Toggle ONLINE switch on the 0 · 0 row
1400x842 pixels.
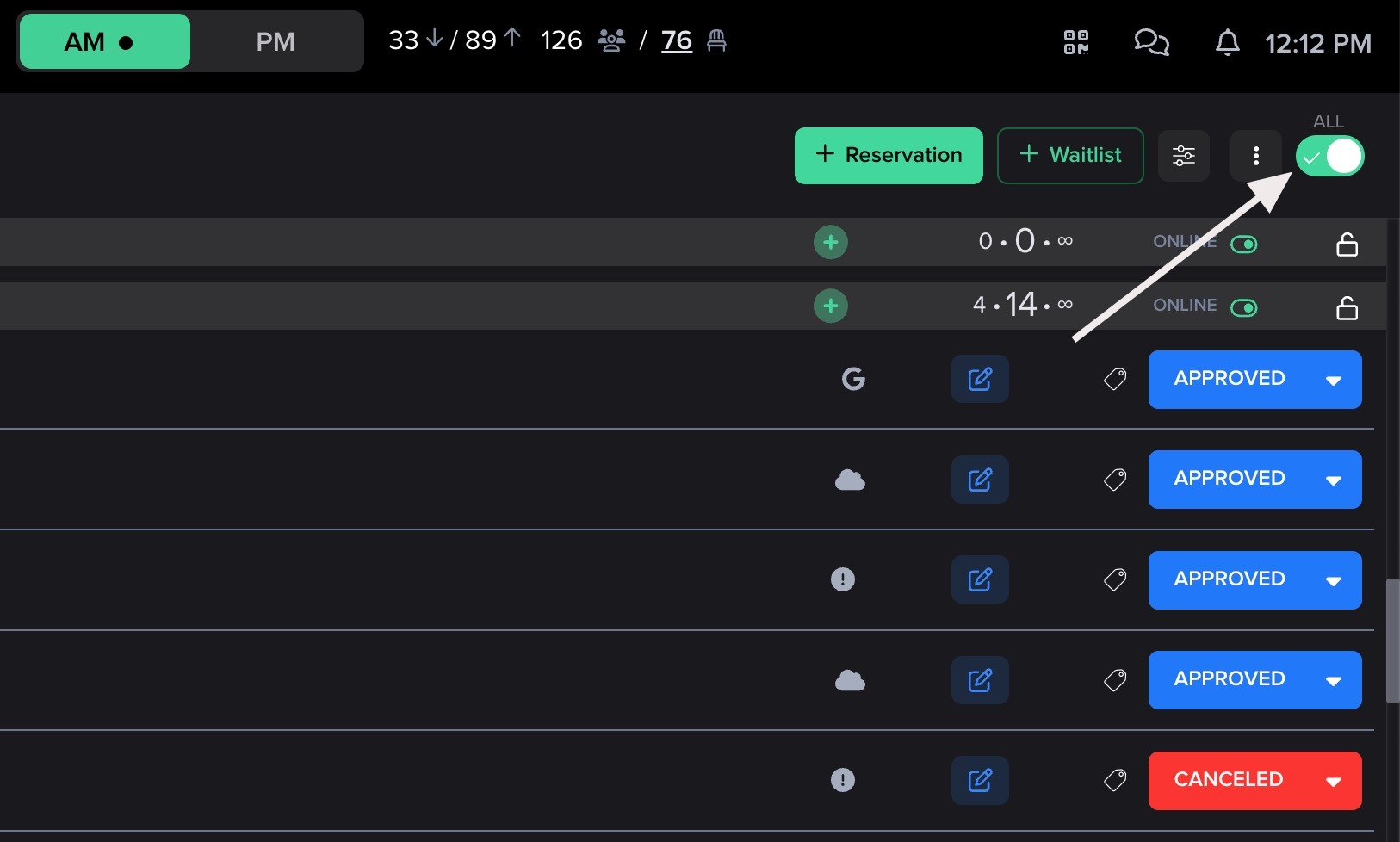click(1243, 245)
